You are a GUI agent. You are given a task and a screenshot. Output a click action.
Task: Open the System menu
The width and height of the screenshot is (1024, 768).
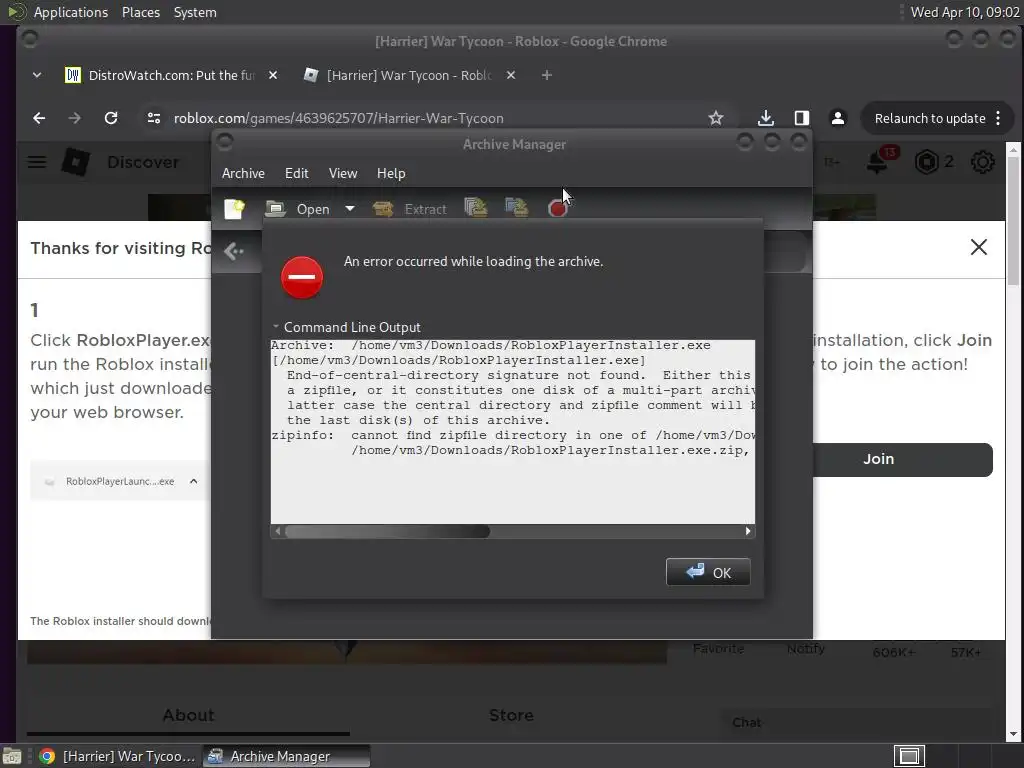point(195,12)
